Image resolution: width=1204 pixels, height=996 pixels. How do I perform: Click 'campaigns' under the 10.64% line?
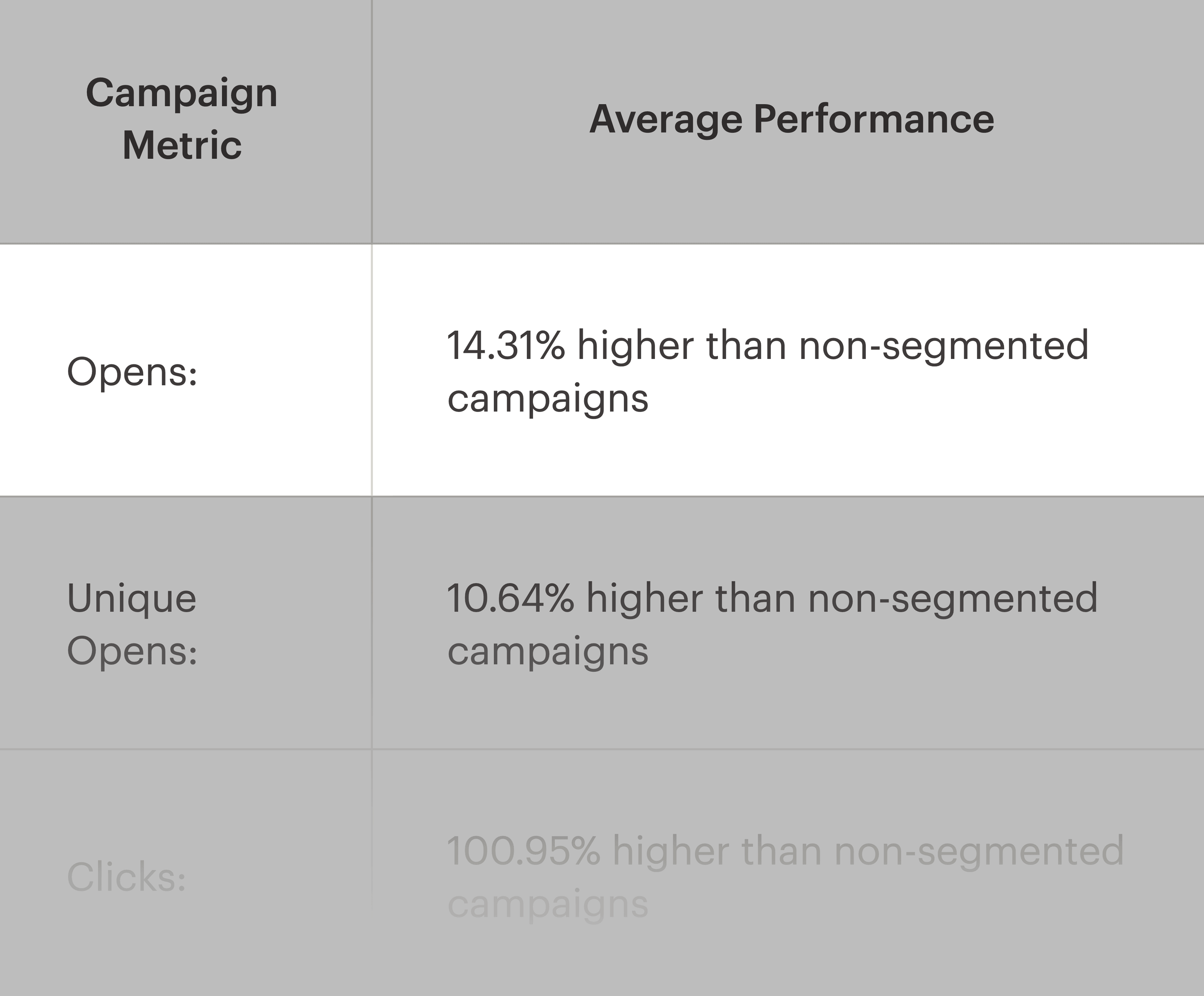pyautogui.click(x=548, y=652)
